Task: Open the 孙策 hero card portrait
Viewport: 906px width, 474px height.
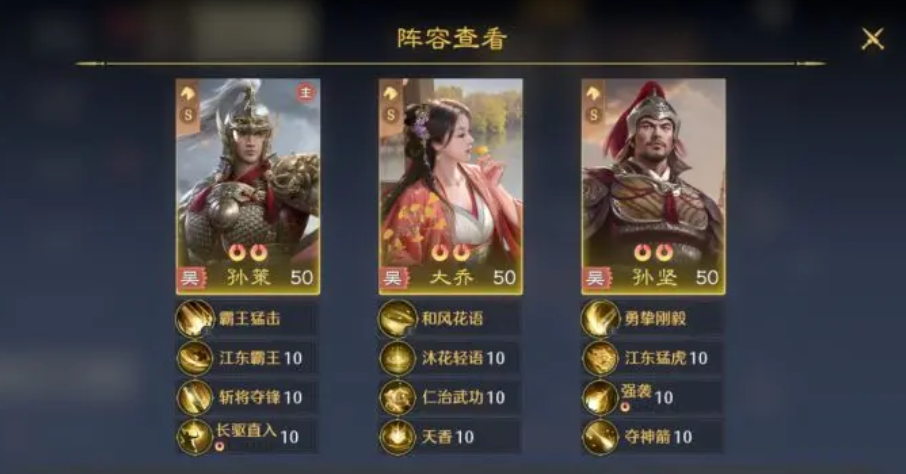Action: point(248,187)
